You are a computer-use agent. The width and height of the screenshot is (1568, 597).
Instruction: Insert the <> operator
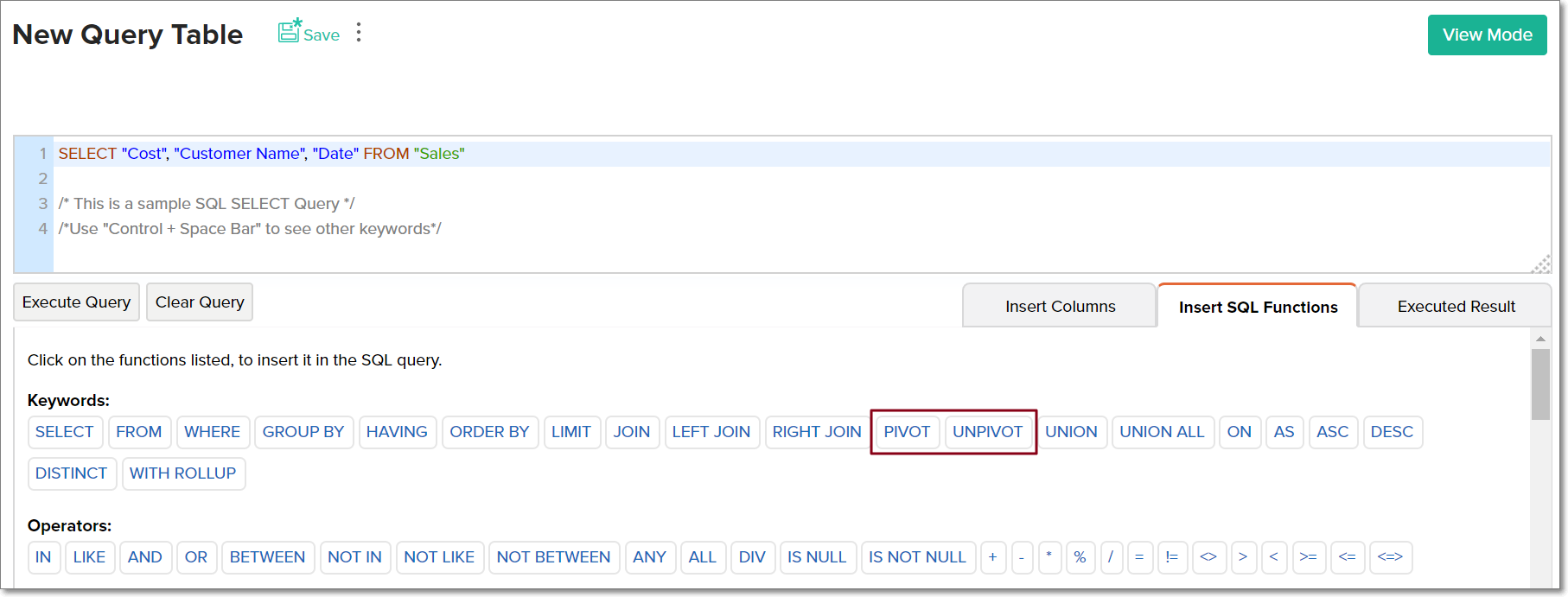point(1209,557)
